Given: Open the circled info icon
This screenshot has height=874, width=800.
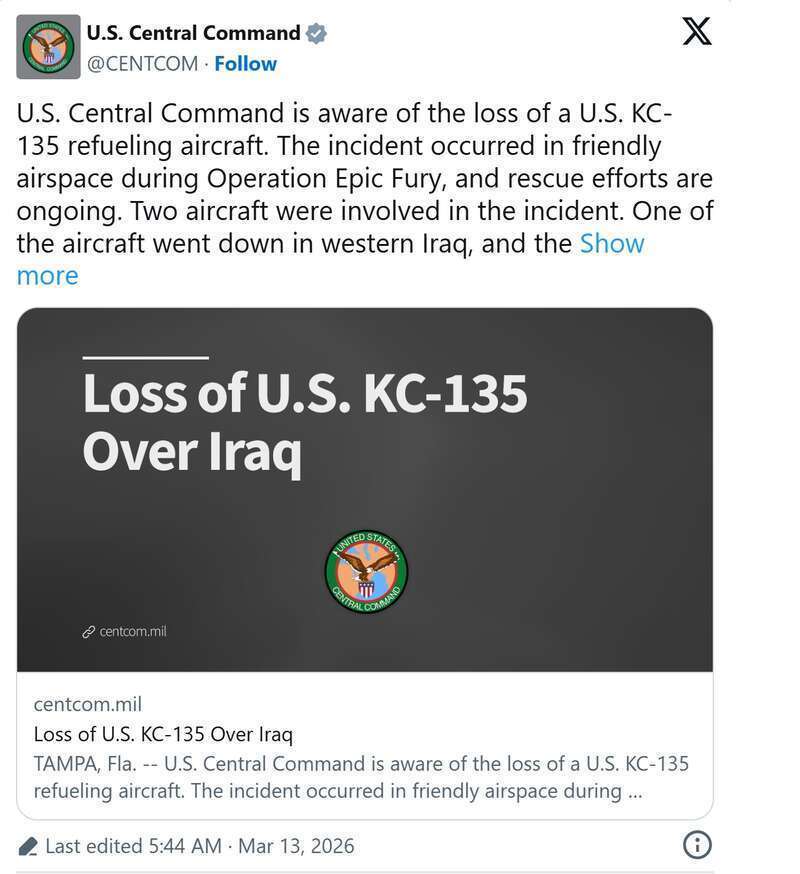Looking at the screenshot, I should click(x=697, y=845).
